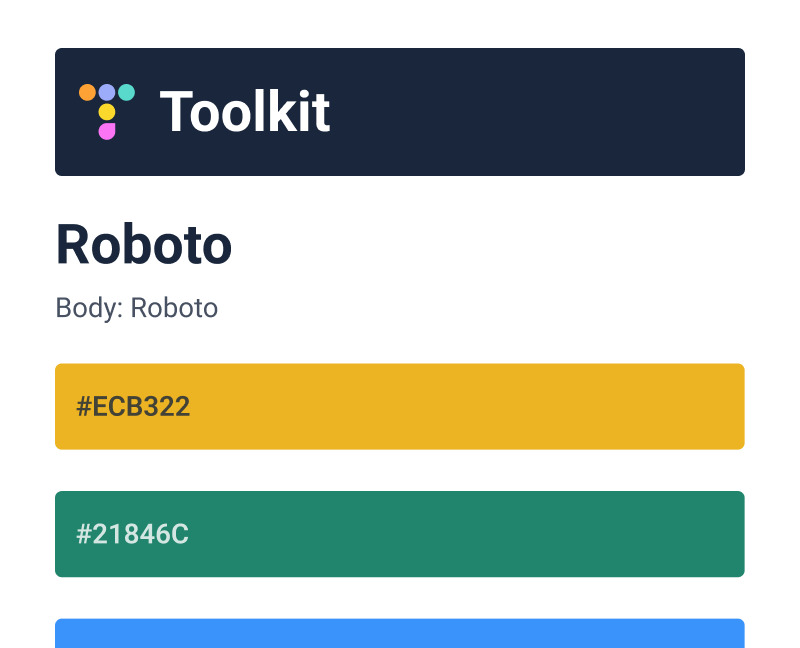Screen dimensions: 800x648
Task: Select the Roboto typography section
Action: [x=143, y=245]
